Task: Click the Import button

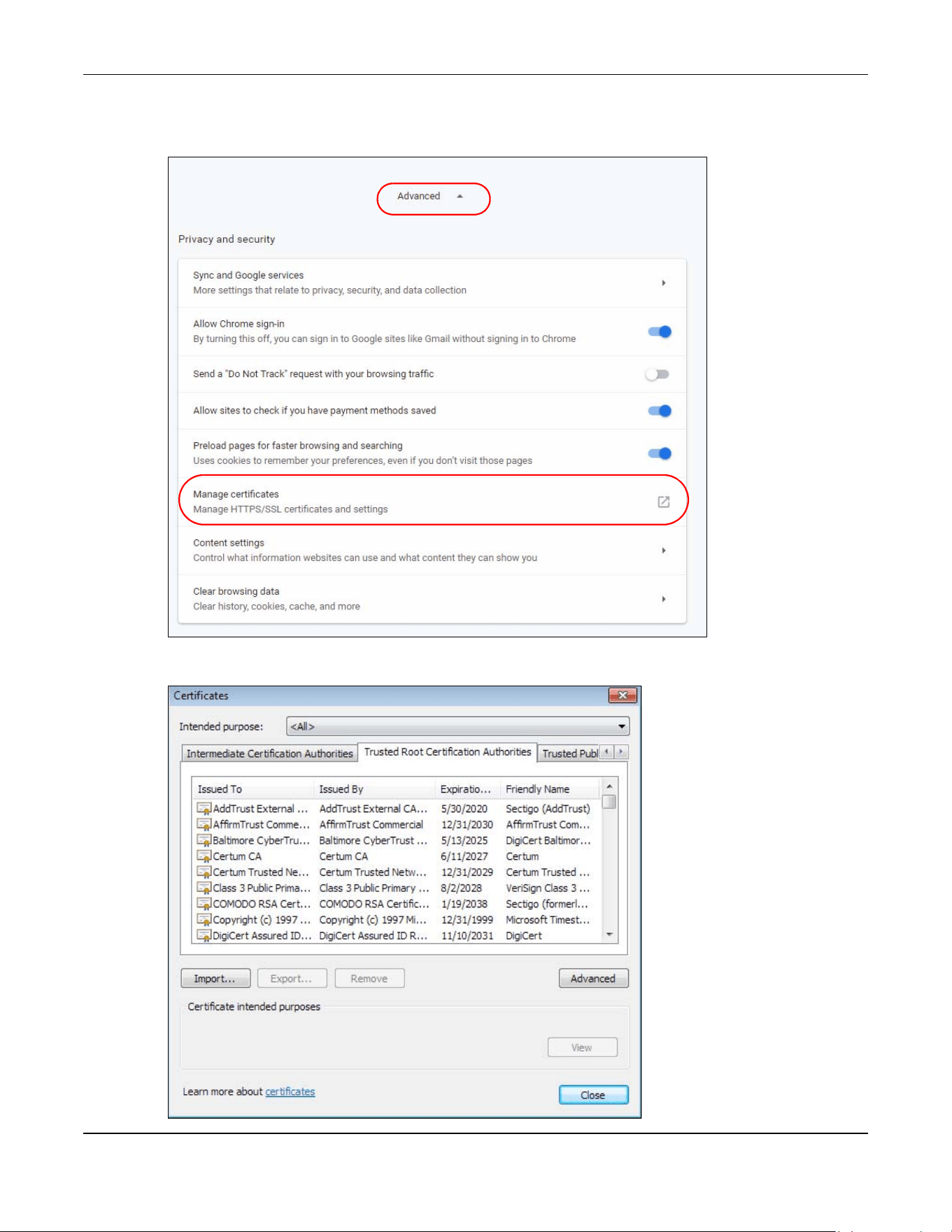Action: [x=215, y=979]
